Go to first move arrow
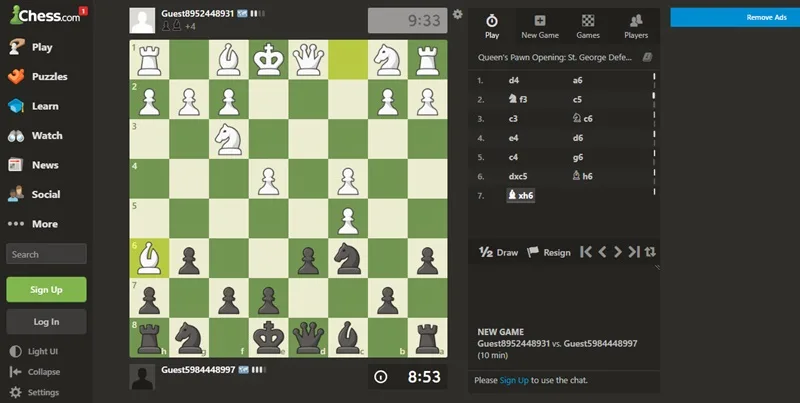The height and width of the screenshot is (403, 800). (586, 252)
